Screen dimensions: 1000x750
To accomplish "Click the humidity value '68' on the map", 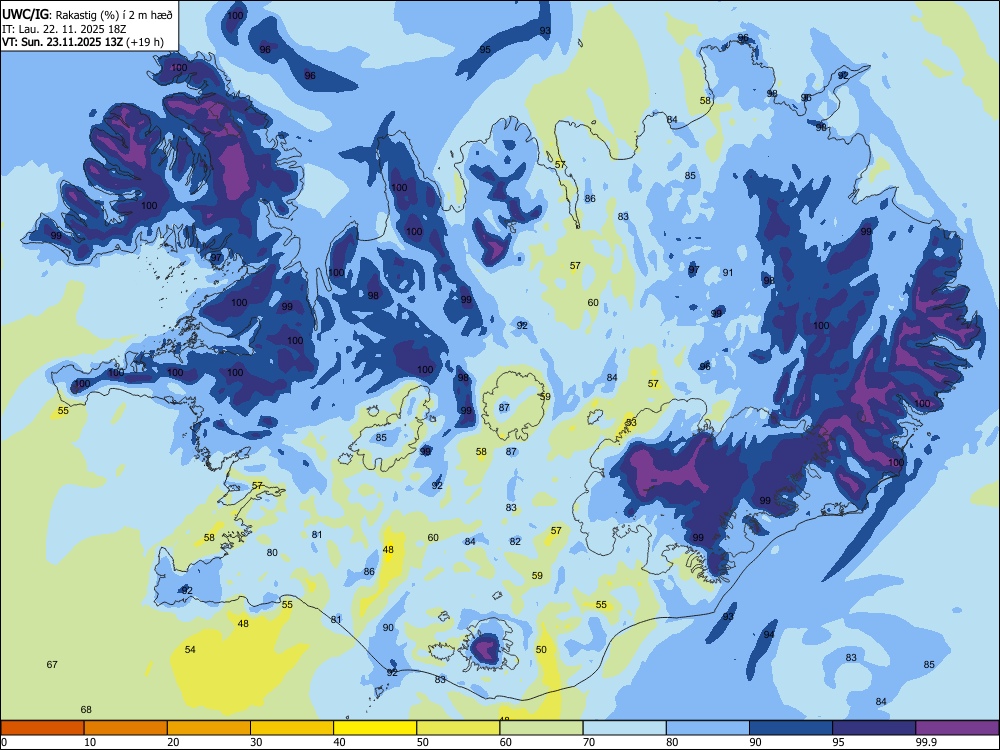I will [x=86, y=709].
